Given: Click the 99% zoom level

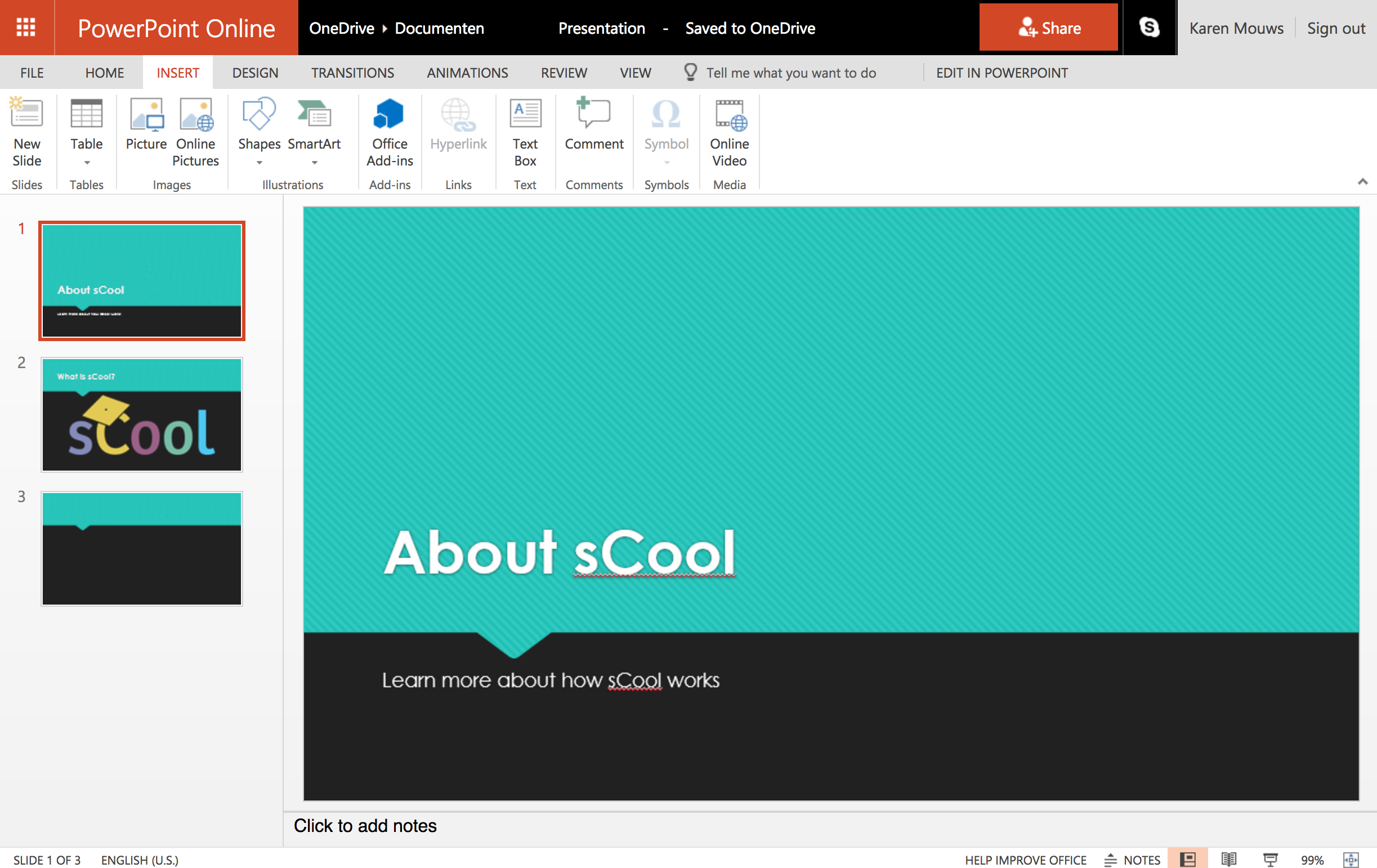Looking at the screenshot, I should click(x=1312, y=860).
